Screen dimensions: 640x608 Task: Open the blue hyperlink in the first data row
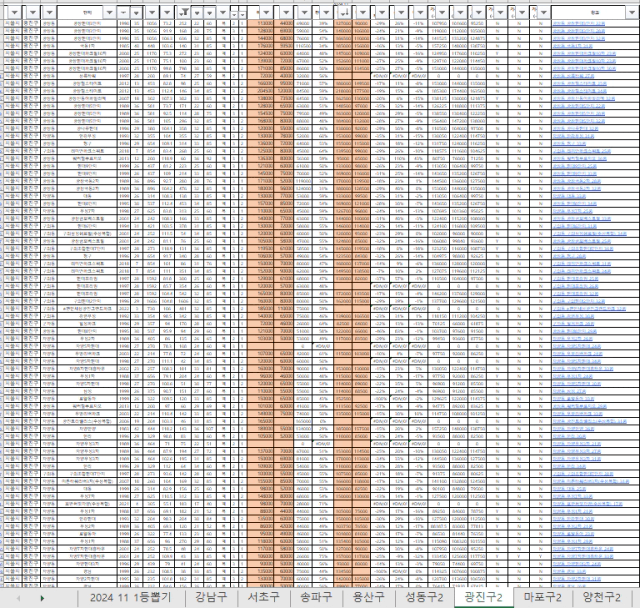579,24
